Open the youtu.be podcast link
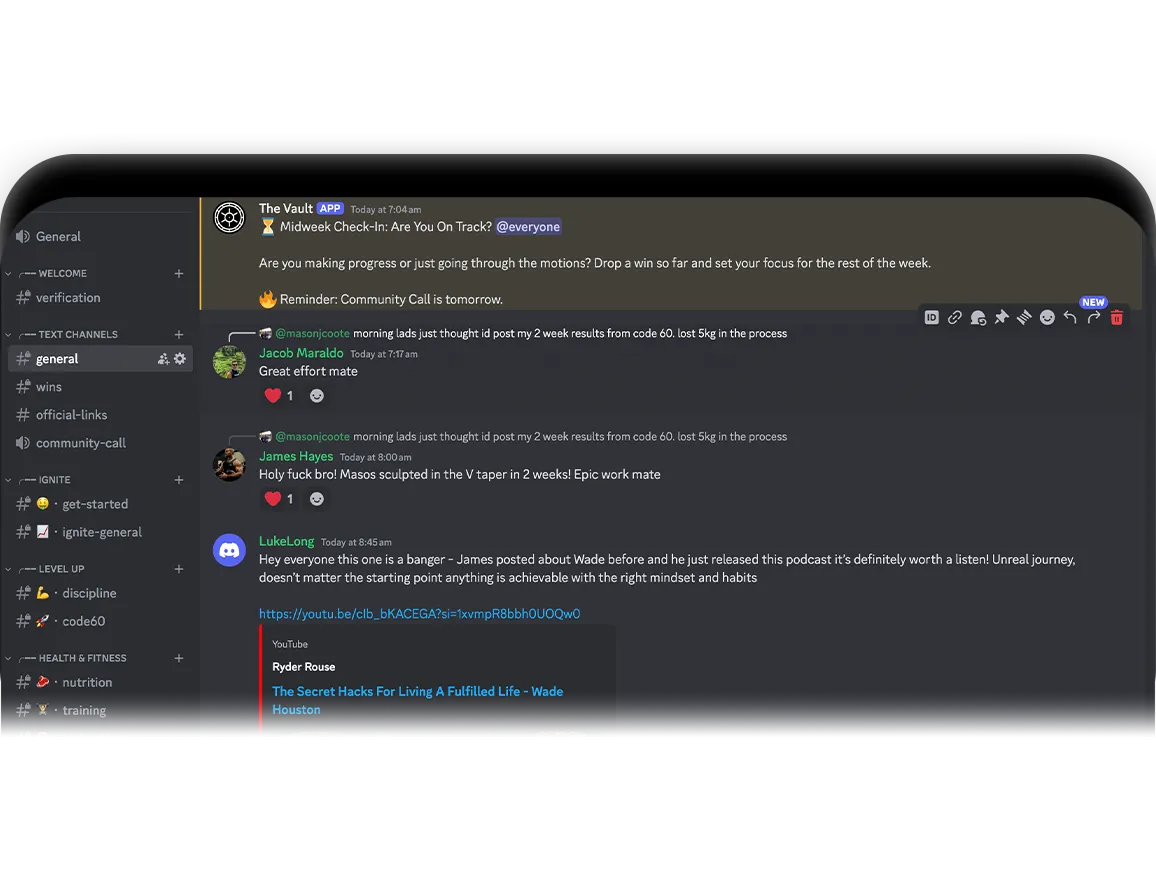This screenshot has height=870, width=1156. pyautogui.click(x=419, y=614)
